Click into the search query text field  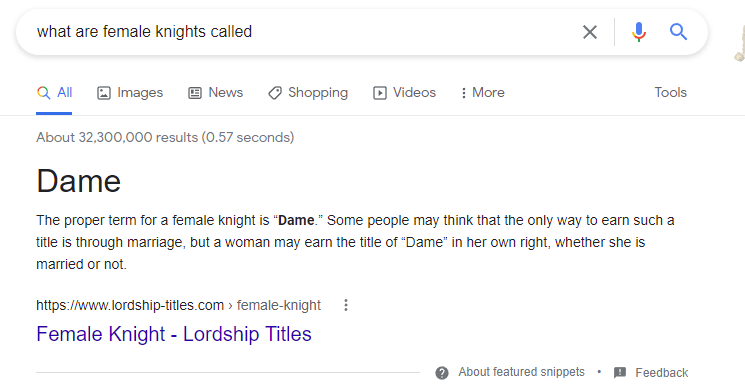pos(304,32)
